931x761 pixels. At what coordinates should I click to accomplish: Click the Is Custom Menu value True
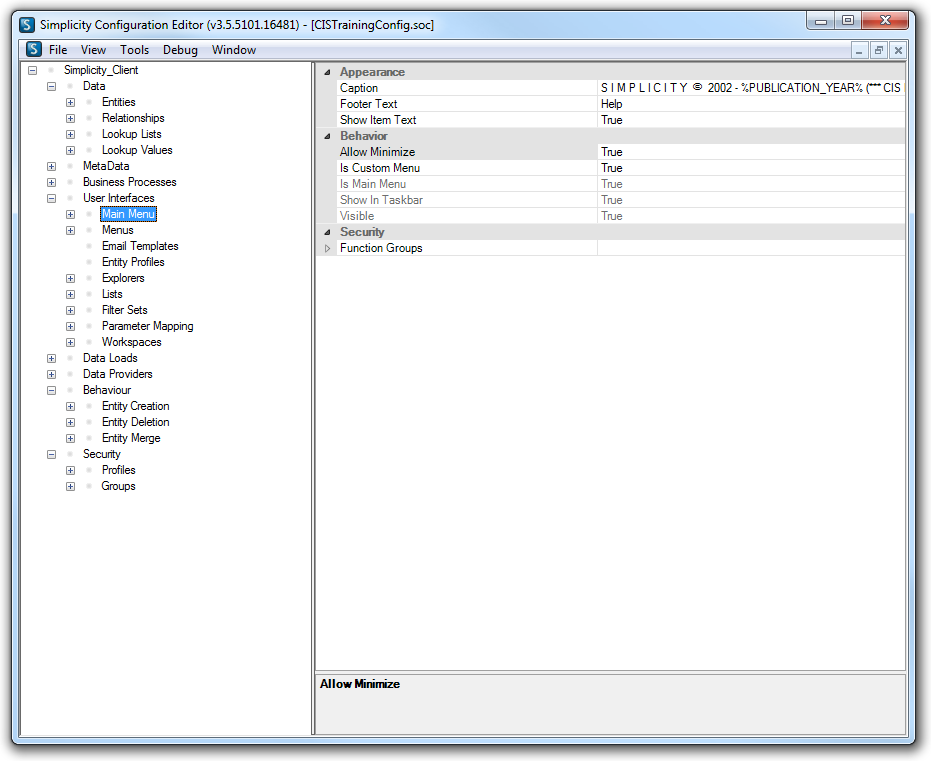point(750,168)
